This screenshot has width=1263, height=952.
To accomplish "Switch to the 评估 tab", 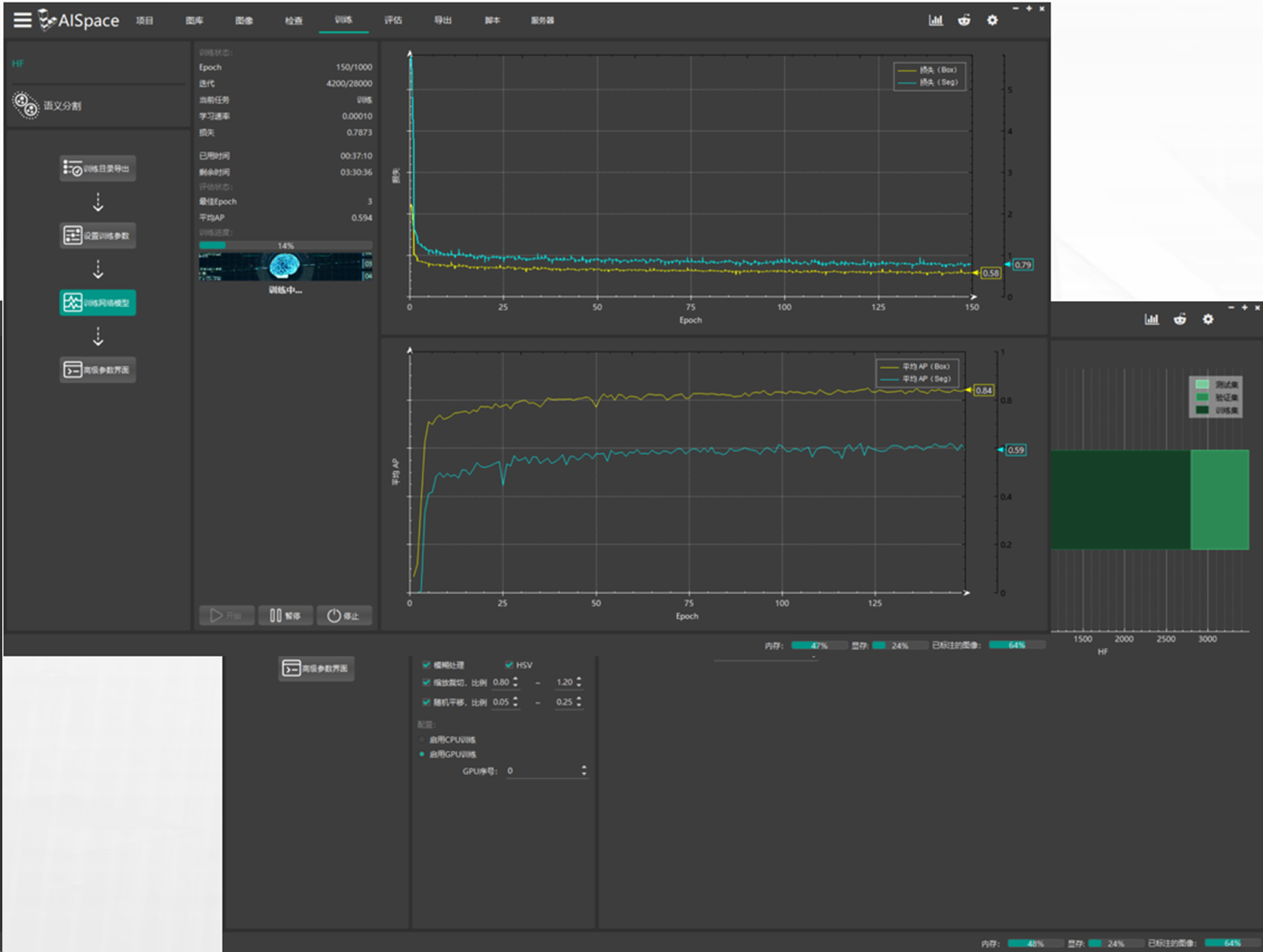I will [x=393, y=20].
